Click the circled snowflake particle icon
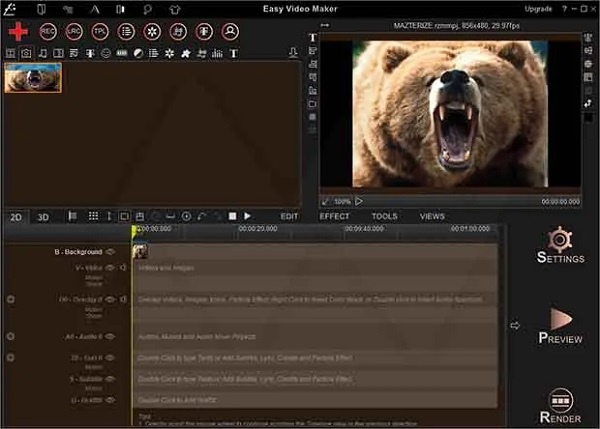The width and height of the screenshot is (600, 429). 152,31
